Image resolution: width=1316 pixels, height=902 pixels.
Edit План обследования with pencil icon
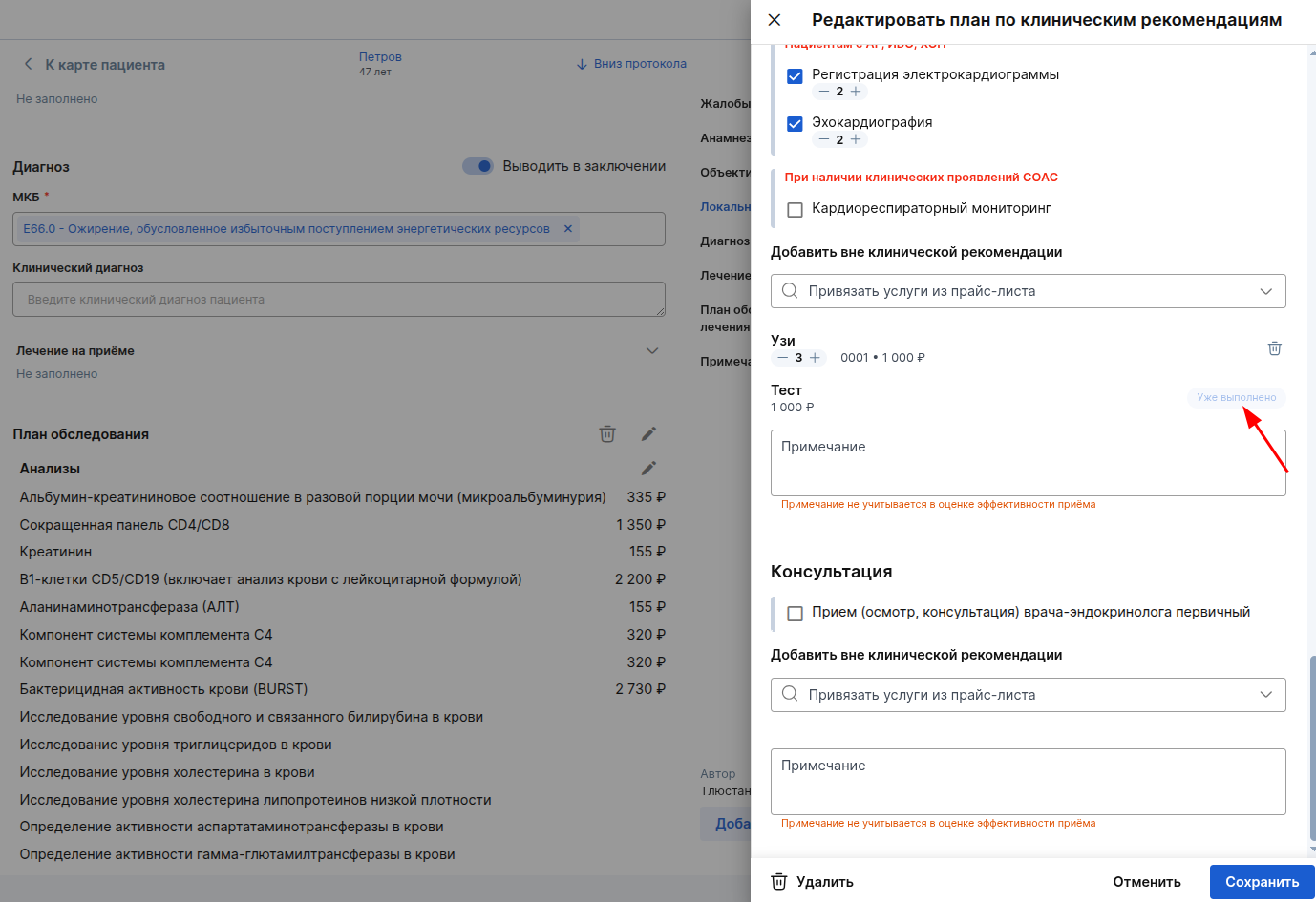click(x=648, y=434)
